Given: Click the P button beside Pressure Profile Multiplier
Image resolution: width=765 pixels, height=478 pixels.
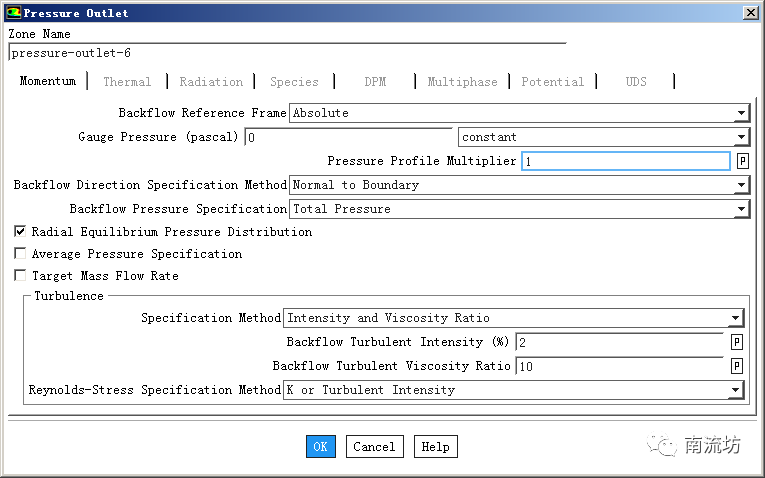Looking at the screenshot, I should tap(742, 161).
